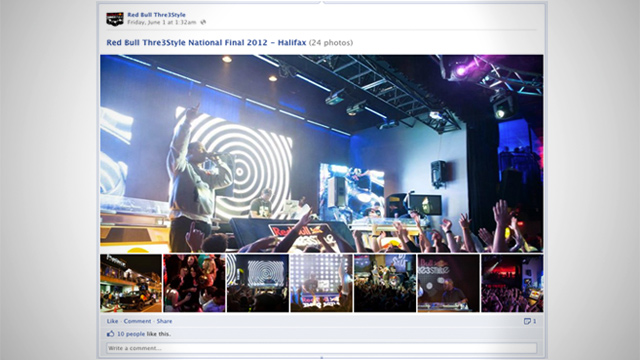Screen dimensions: 640x360
Task: Open the main photo of the performer on stage
Action: (322, 153)
